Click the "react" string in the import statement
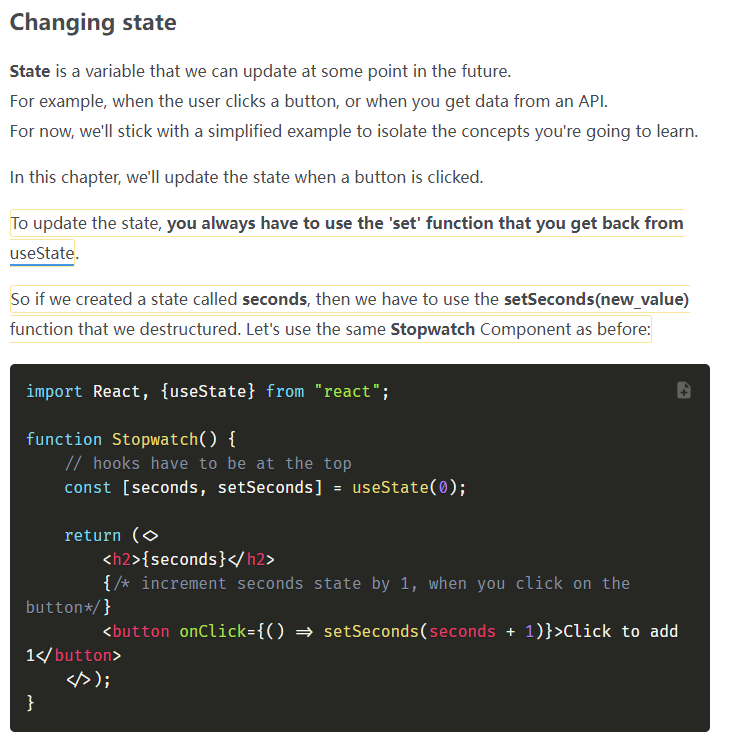The height and width of the screenshot is (739, 750). pyautogui.click(x=346, y=391)
